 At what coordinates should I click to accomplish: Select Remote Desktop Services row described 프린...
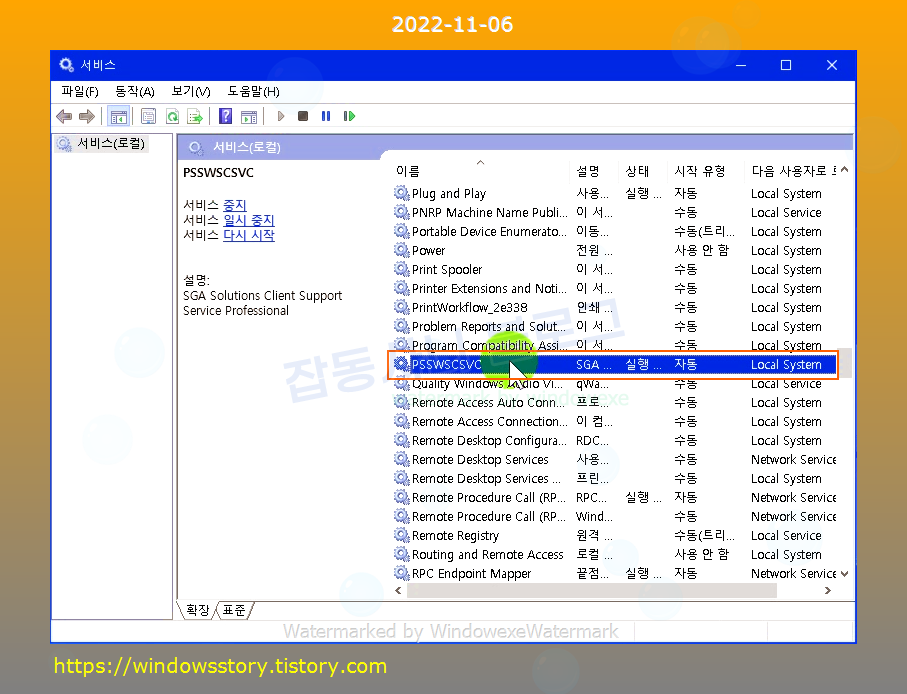614,478
